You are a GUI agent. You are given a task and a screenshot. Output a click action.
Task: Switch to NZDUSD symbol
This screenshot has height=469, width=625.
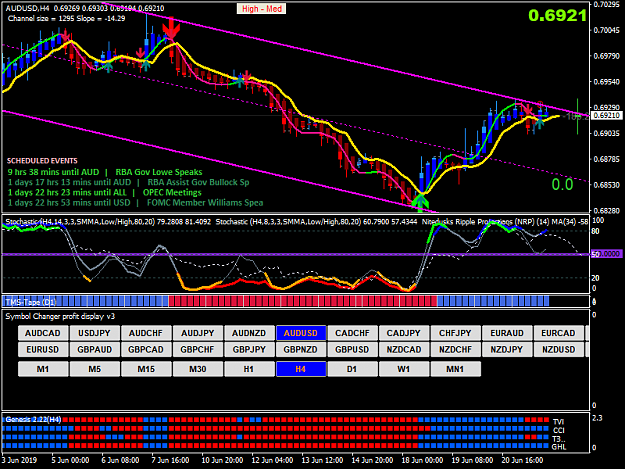tap(558, 350)
